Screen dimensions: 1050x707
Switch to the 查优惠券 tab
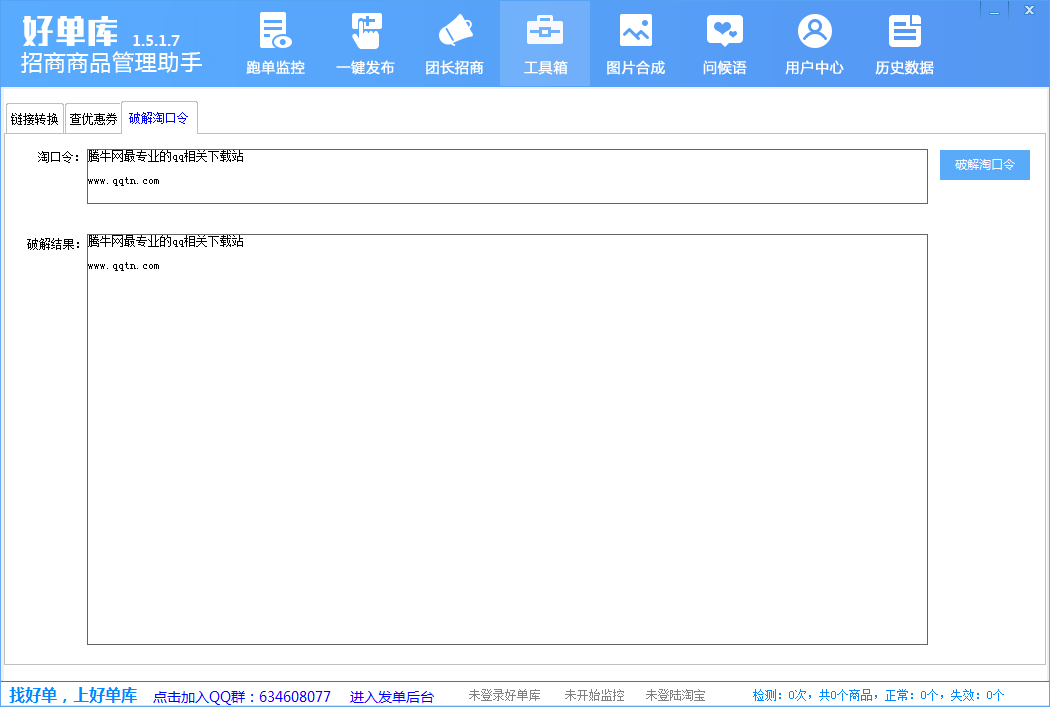(x=93, y=119)
